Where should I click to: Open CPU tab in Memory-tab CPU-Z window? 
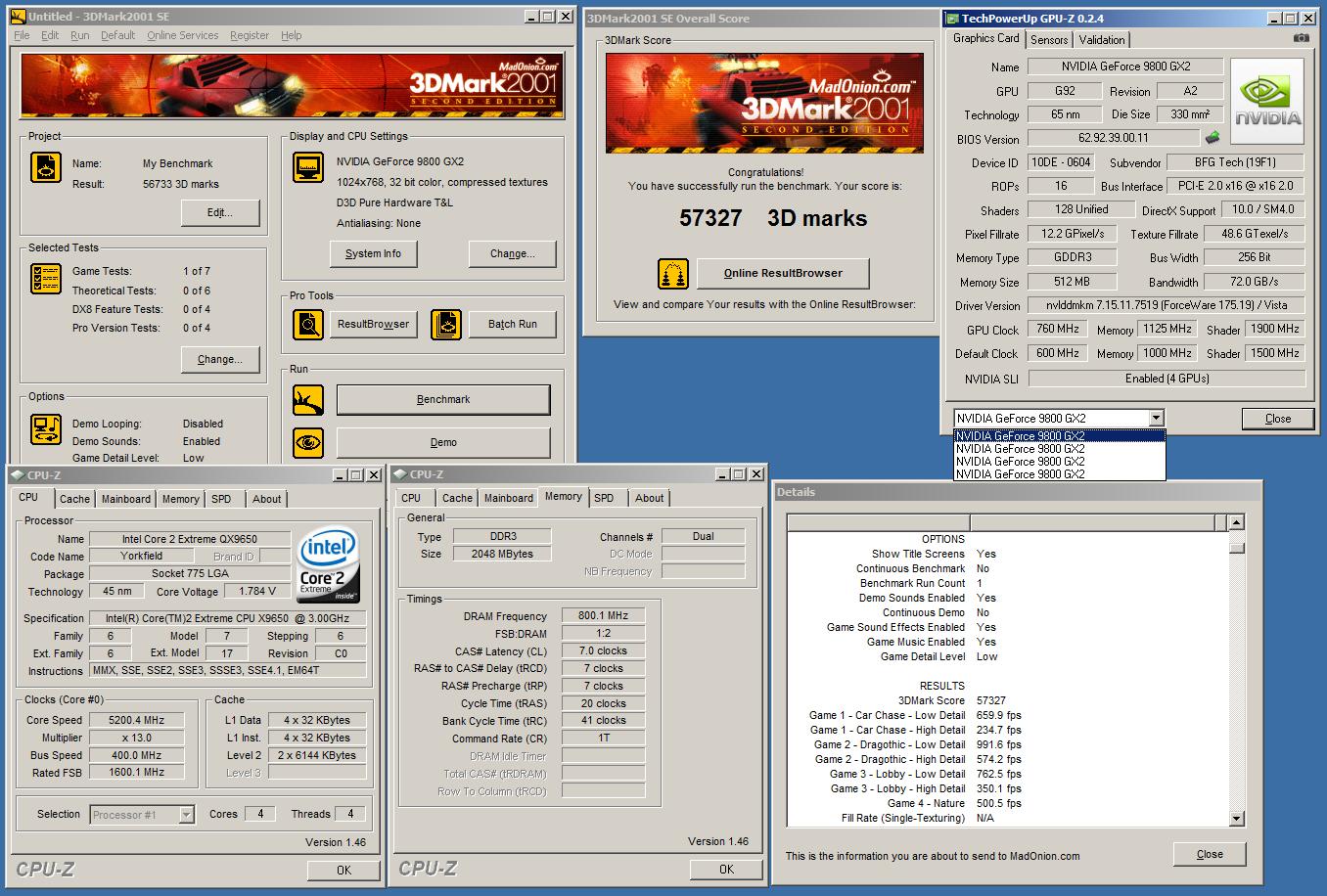click(x=411, y=498)
